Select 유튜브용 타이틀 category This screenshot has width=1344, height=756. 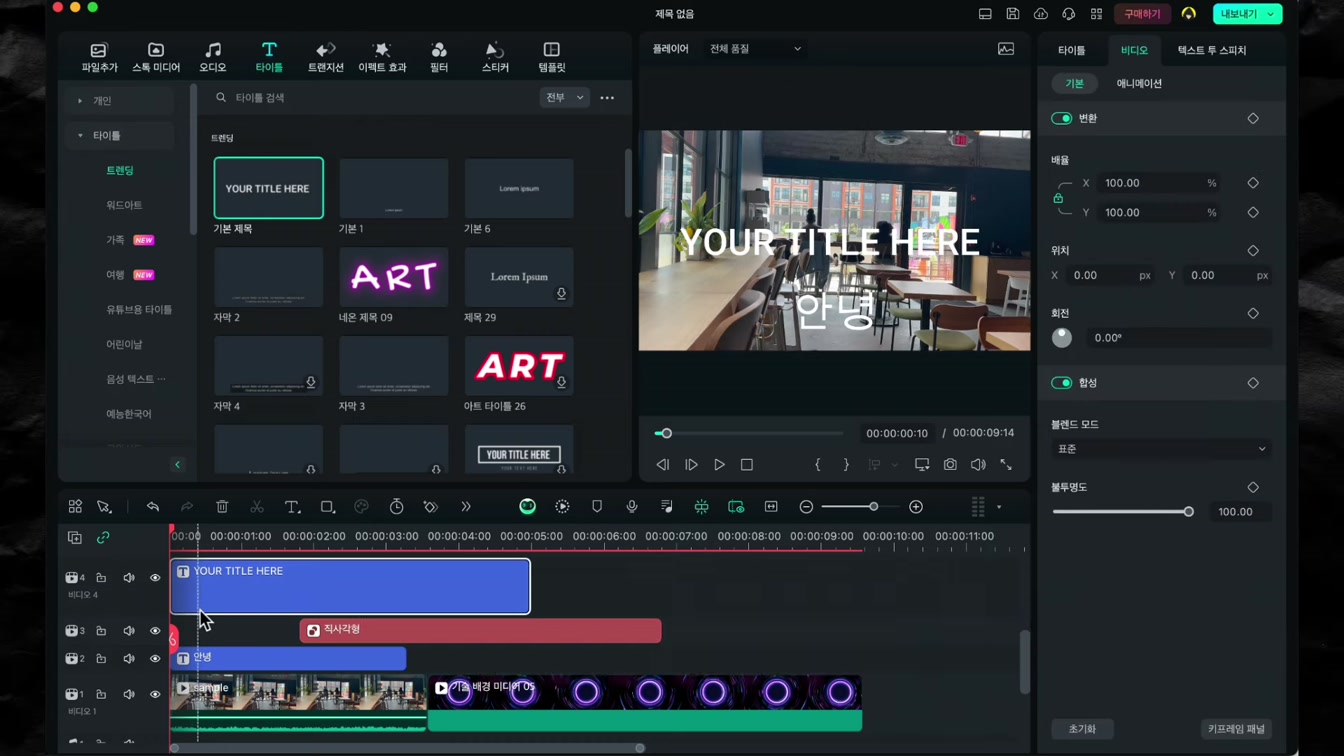[139, 310]
